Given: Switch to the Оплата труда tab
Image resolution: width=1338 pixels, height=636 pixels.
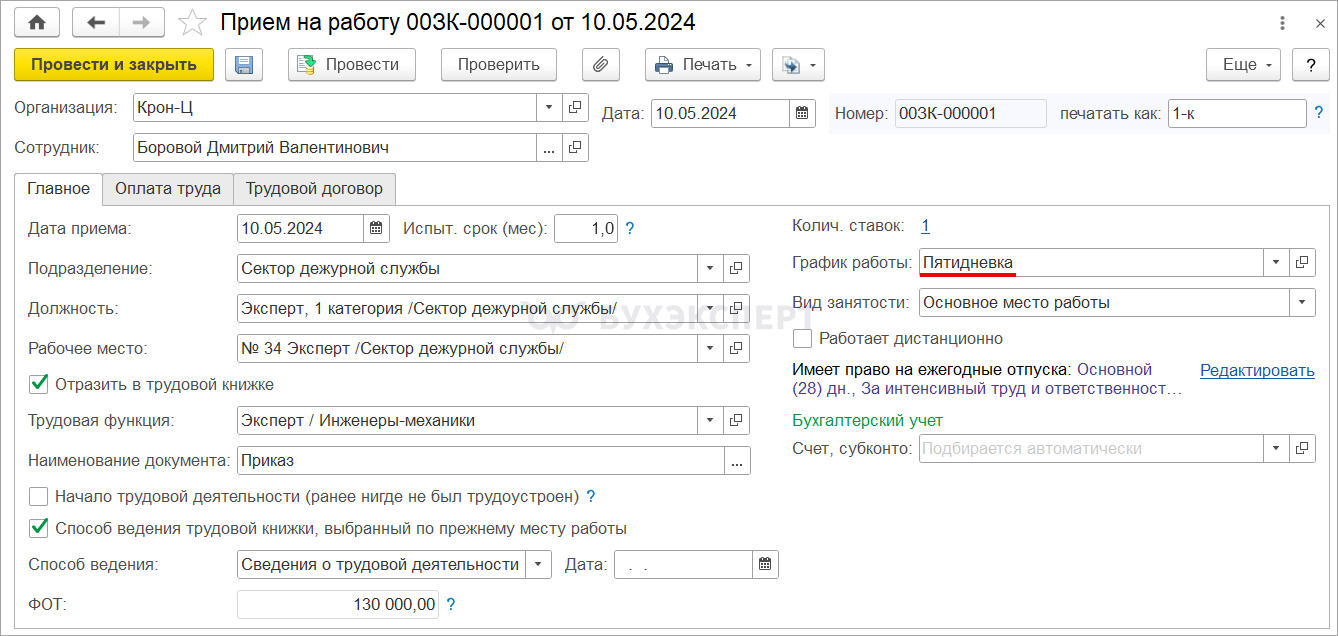Looking at the screenshot, I should tap(168, 189).
